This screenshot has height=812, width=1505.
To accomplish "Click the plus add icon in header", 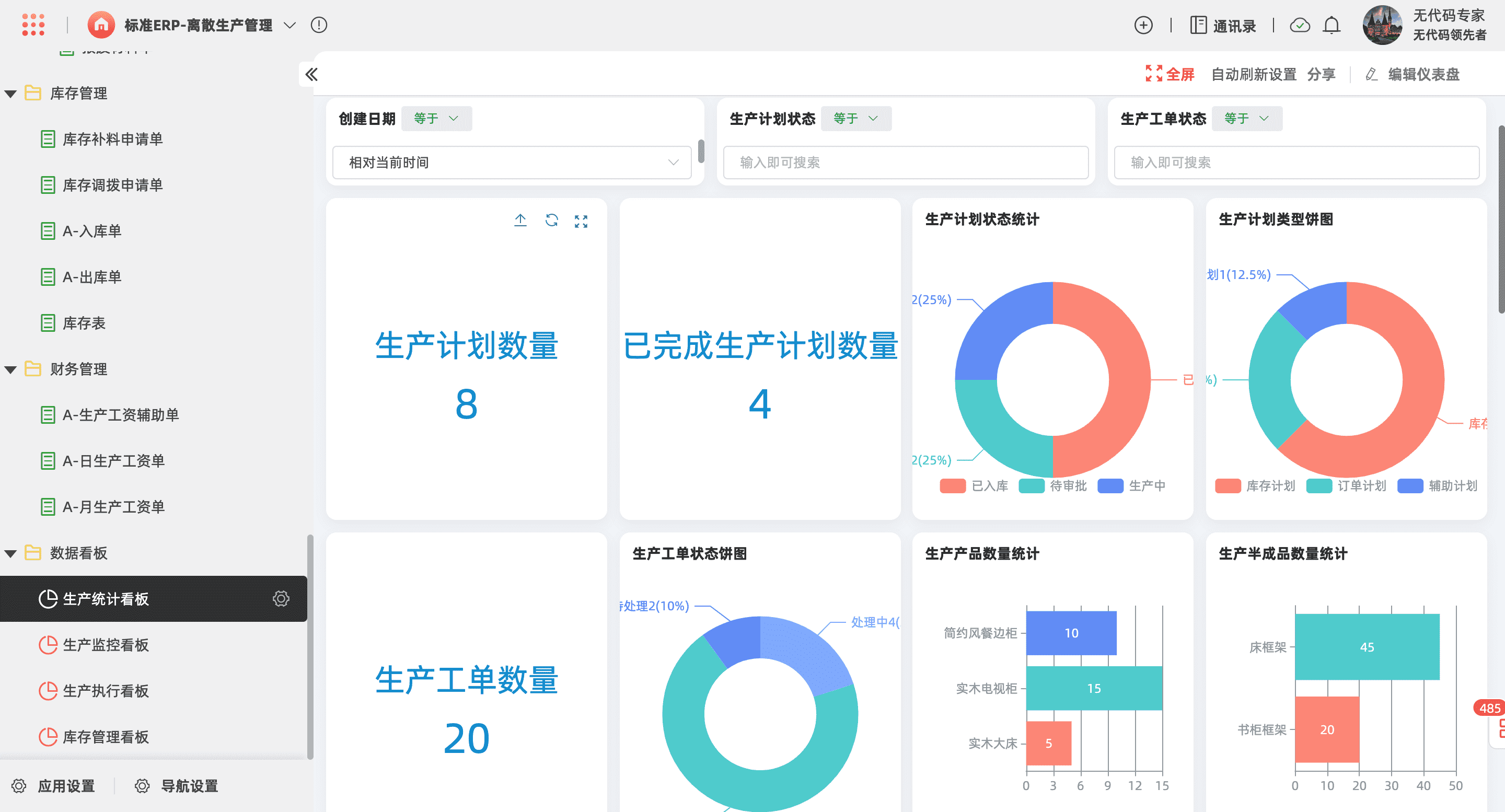I will click(x=1143, y=26).
